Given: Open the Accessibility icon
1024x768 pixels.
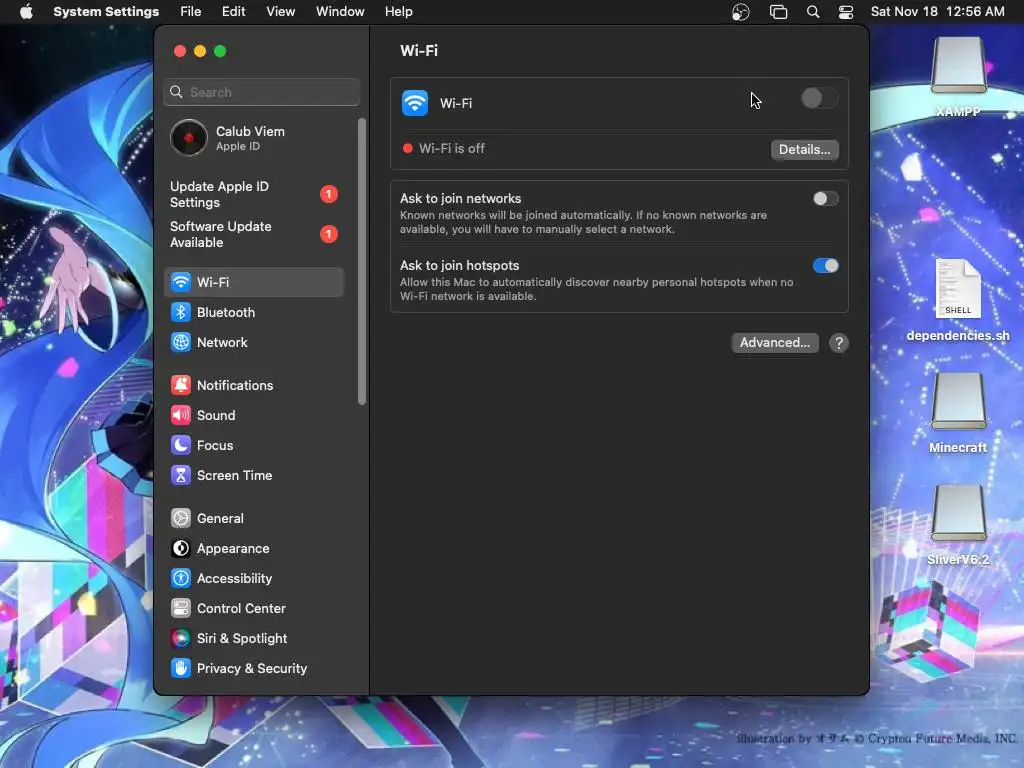Looking at the screenshot, I should [x=181, y=579].
